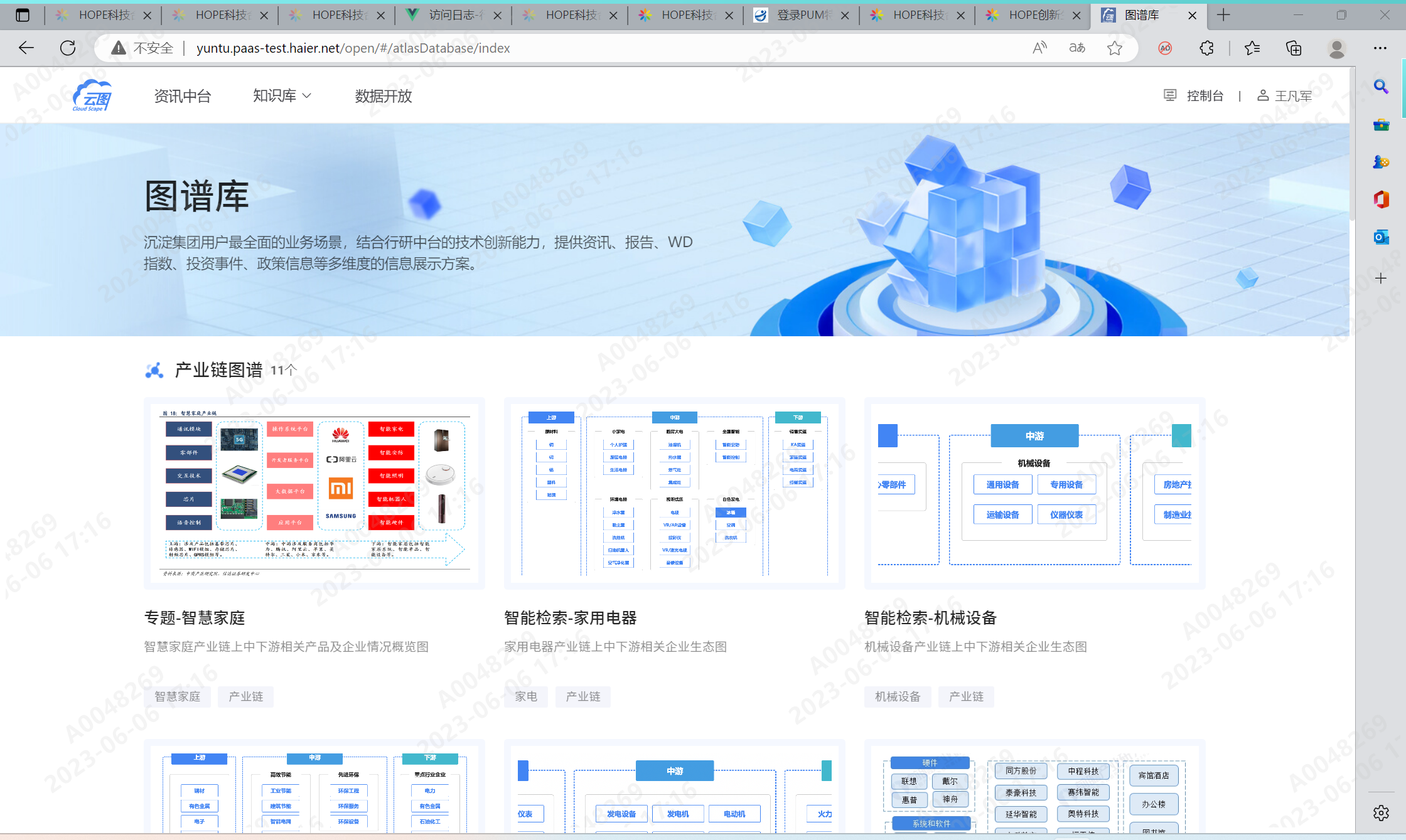Open the read aloud icon
1406x840 pixels.
pyautogui.click(x=1039, y=48)
